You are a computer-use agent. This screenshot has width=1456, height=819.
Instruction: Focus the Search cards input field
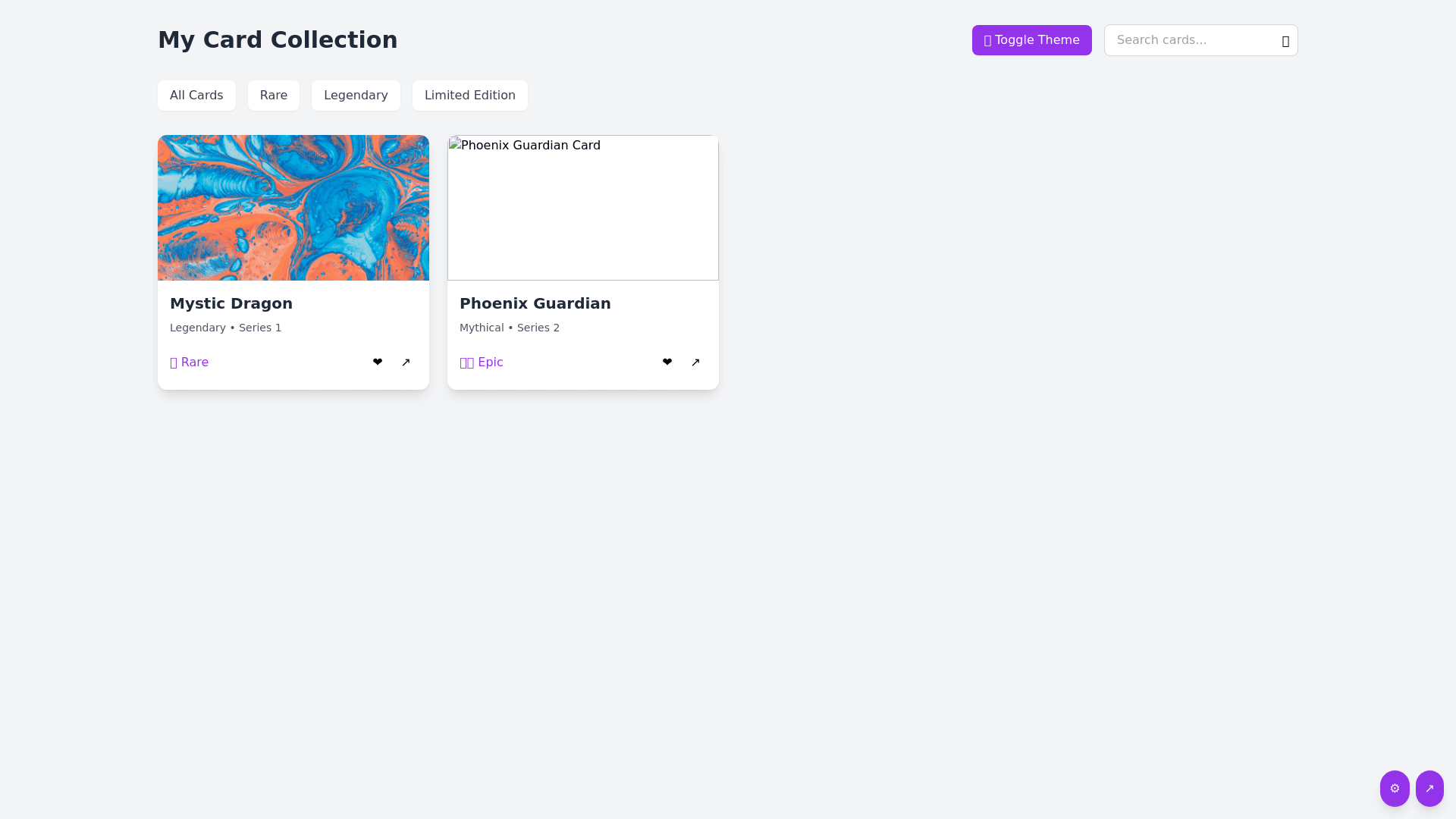point(1189,40)
